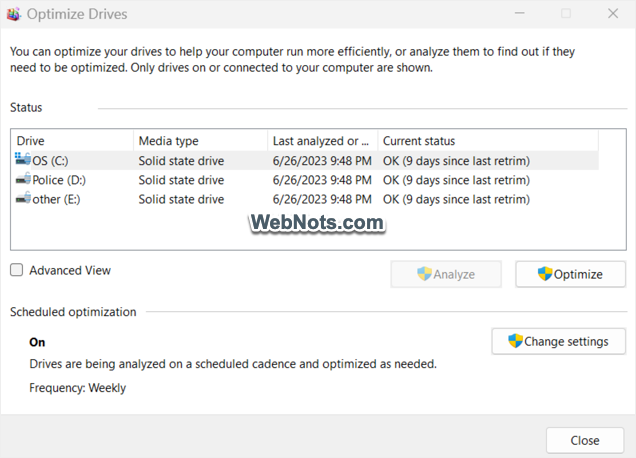636x458 pixels.
Task: Click the Close button at bottom
Action: point(585,440)
